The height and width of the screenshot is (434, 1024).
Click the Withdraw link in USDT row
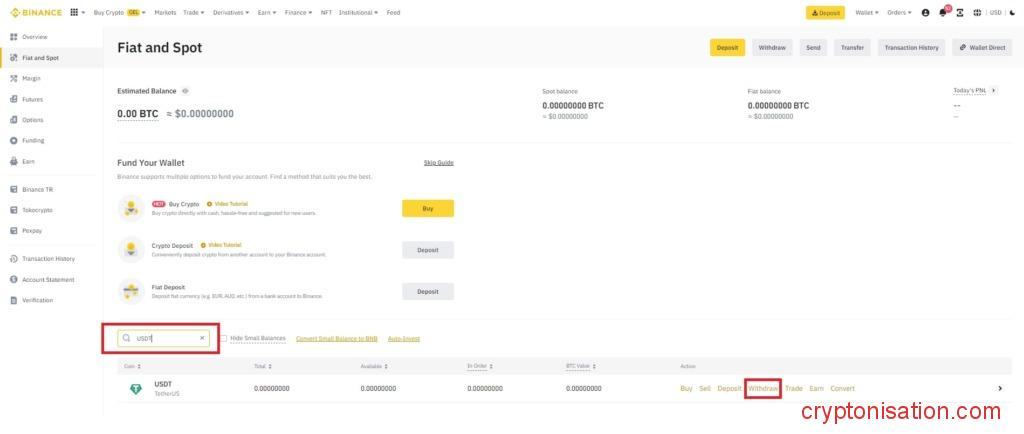[x=763, y=388]
